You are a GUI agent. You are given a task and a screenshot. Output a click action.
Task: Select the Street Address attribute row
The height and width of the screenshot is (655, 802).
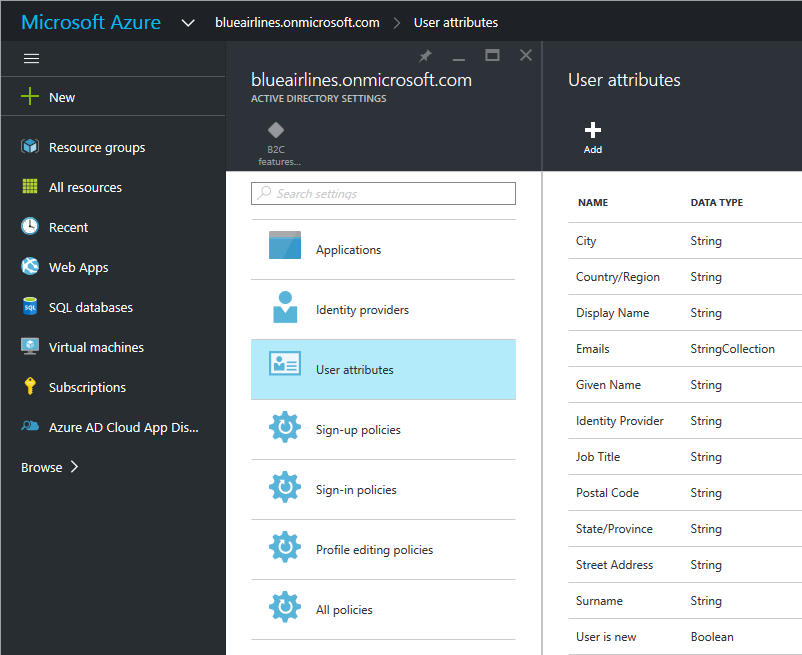pyautogui.click(x=685, y=564)
